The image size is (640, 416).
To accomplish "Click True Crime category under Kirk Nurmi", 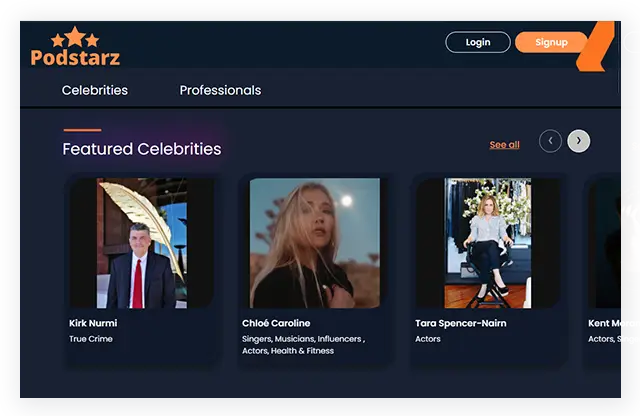I will pos(91,339).
